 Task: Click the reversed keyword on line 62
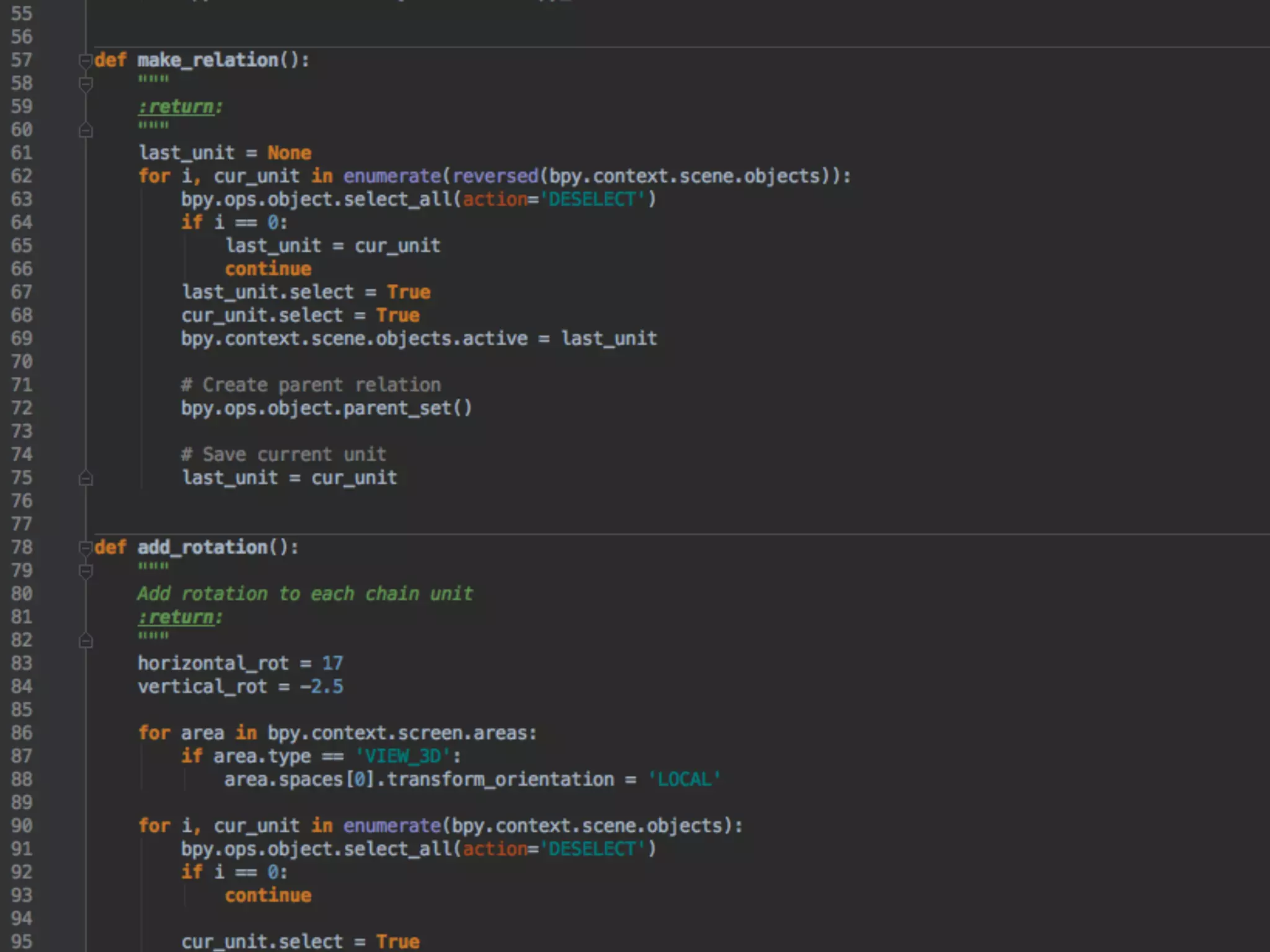point(495,176)
